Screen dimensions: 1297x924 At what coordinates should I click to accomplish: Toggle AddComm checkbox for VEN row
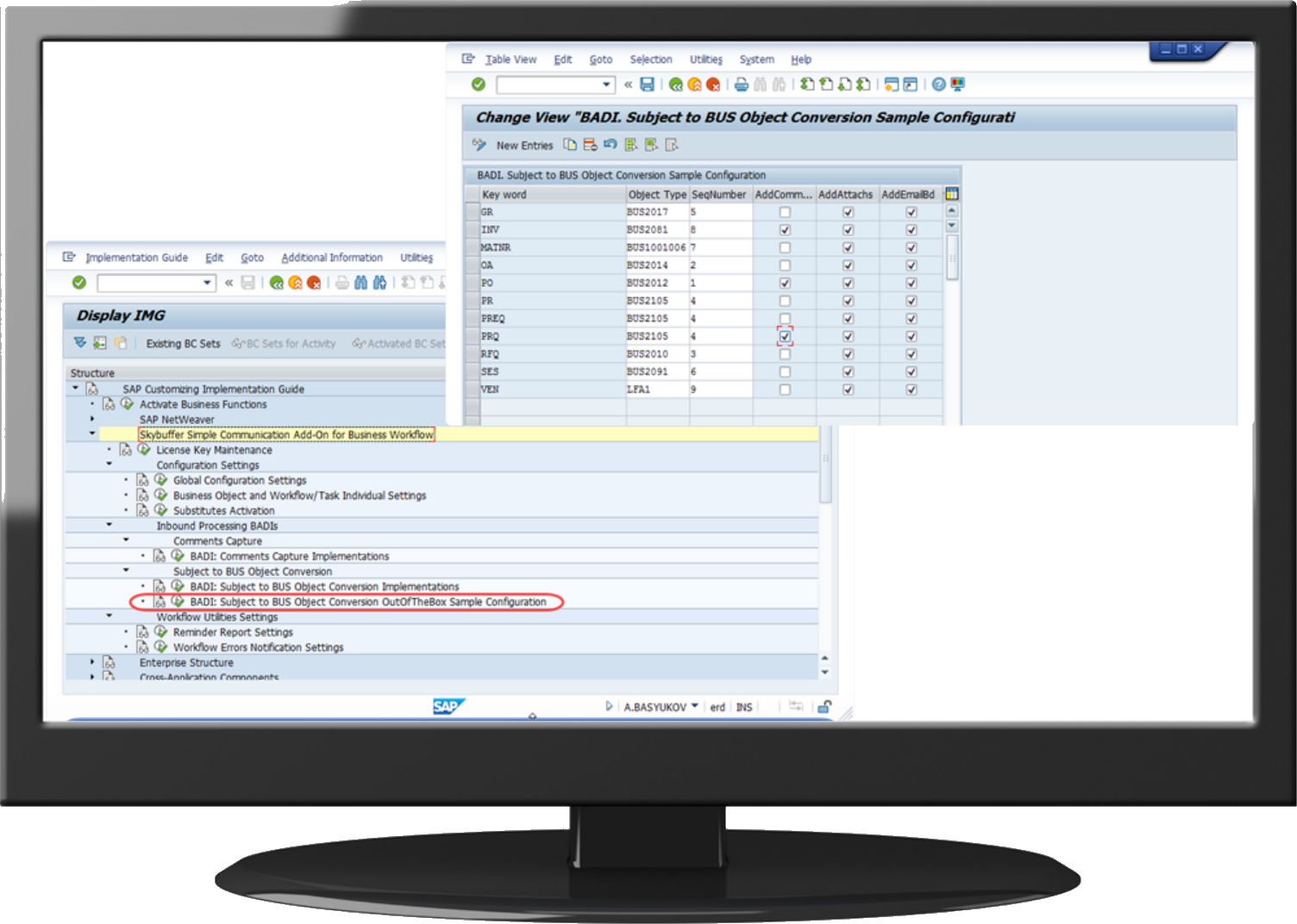pos(785,390)
